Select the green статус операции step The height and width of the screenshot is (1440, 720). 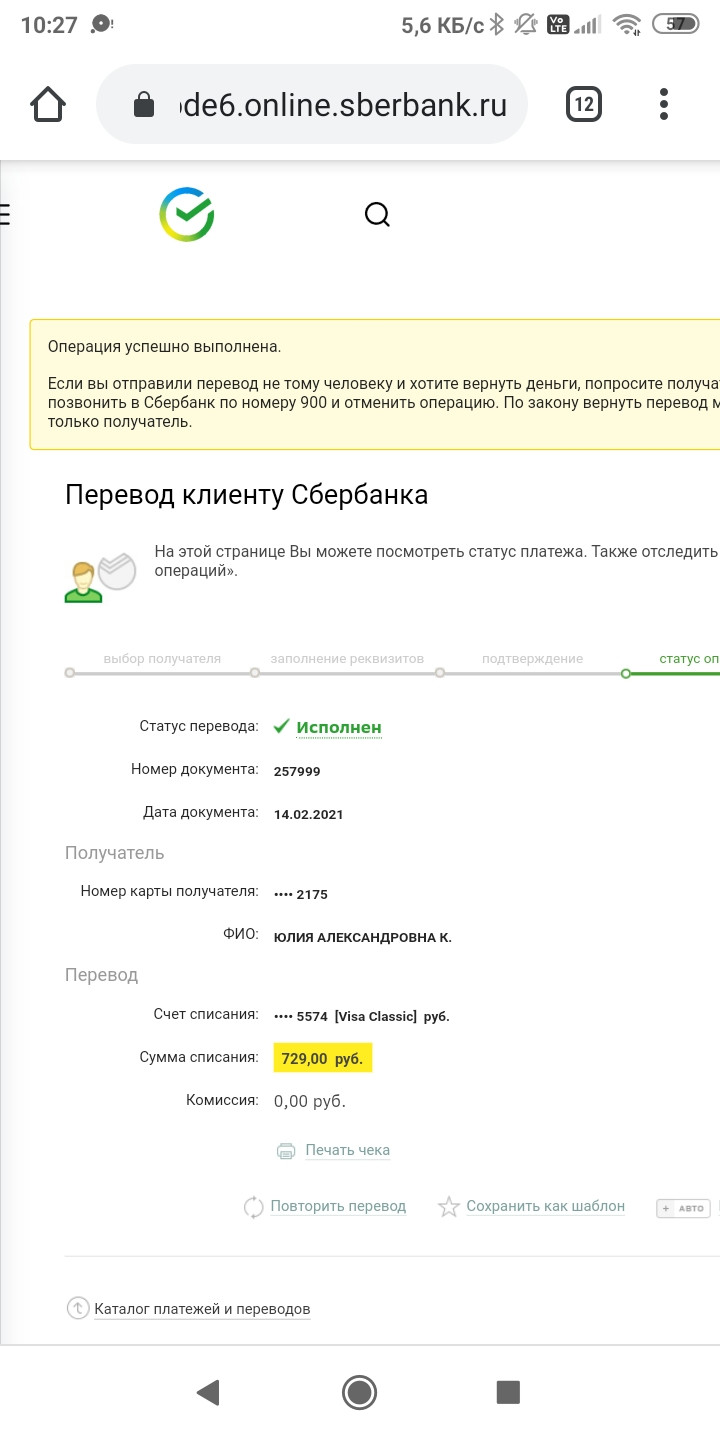[689, 659]
